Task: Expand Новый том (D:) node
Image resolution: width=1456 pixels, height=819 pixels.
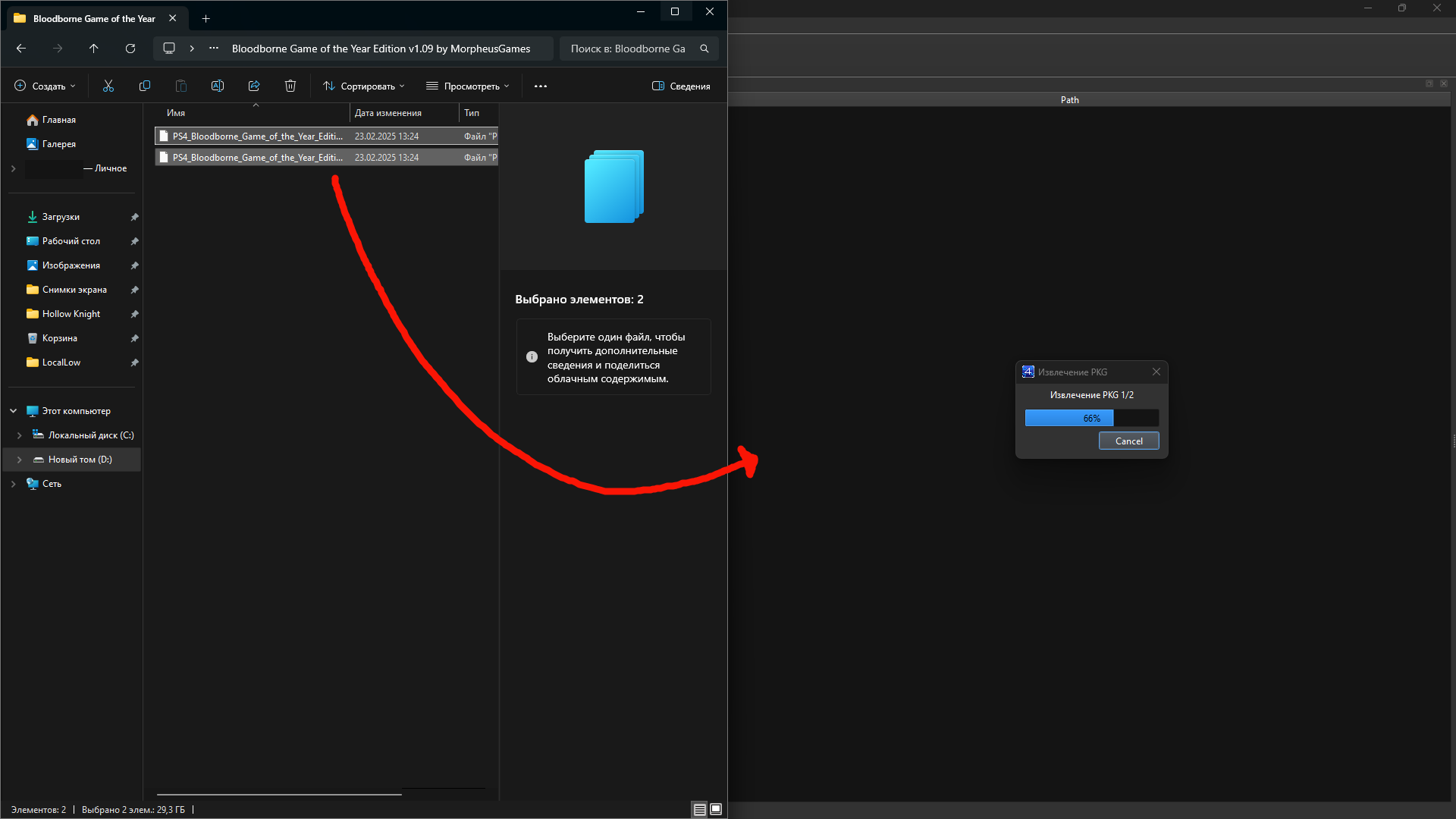Action: [x=20, y=460]
